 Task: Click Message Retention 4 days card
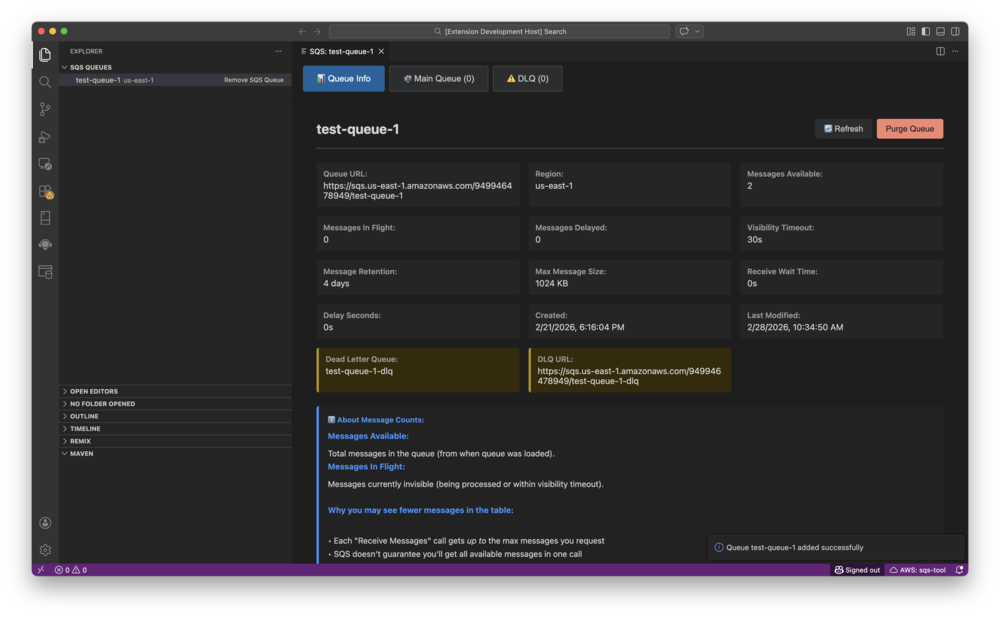(x=418, y=277)
